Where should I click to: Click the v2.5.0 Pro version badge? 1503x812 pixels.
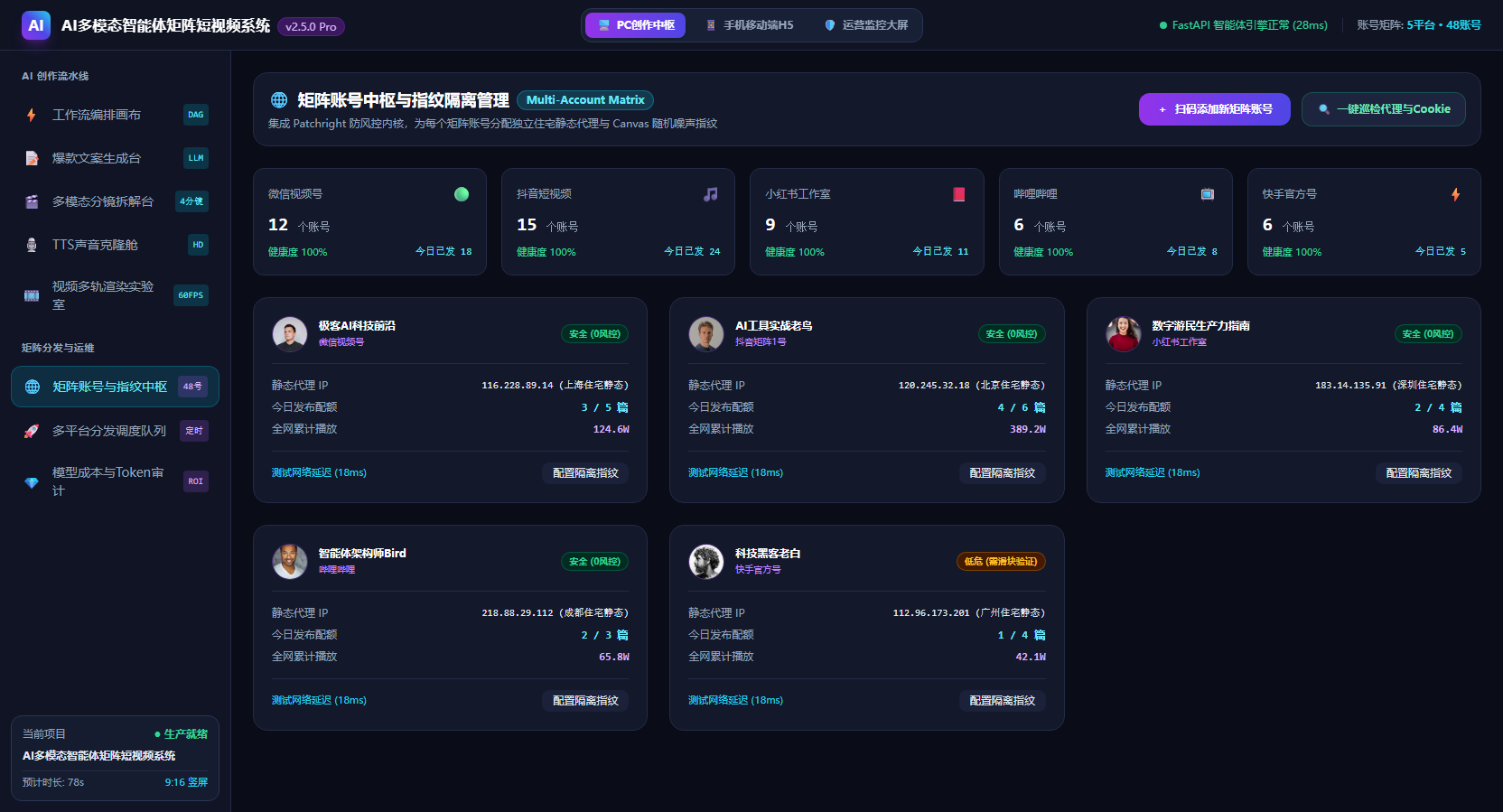(x=311, y=27)
